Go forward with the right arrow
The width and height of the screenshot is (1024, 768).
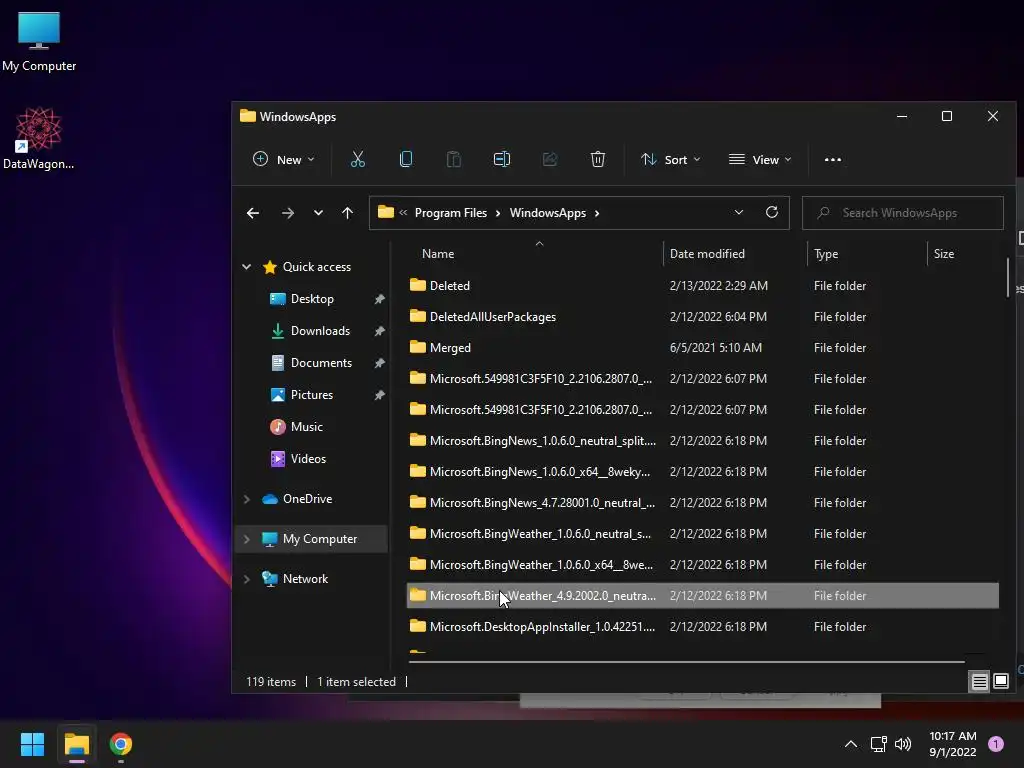point(287,213)
